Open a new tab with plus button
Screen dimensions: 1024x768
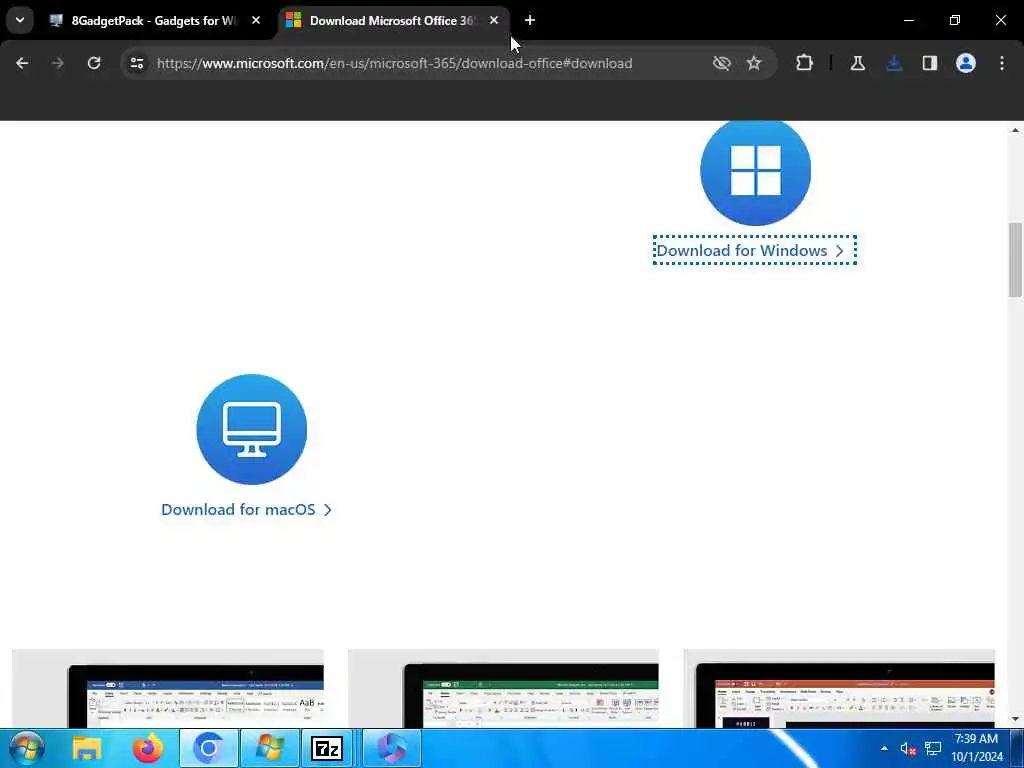[530, 21]
